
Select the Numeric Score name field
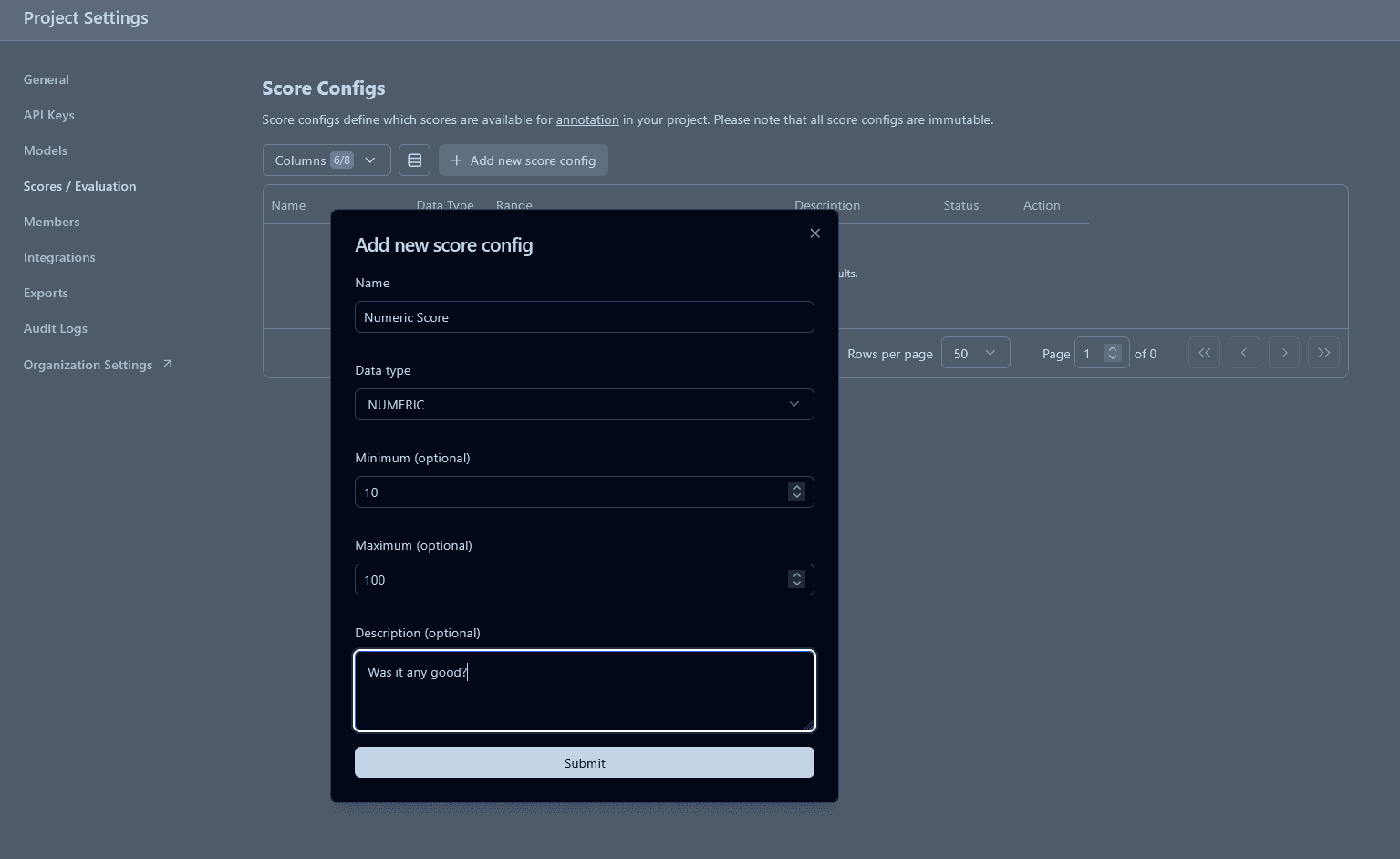[x=584, y=316]
